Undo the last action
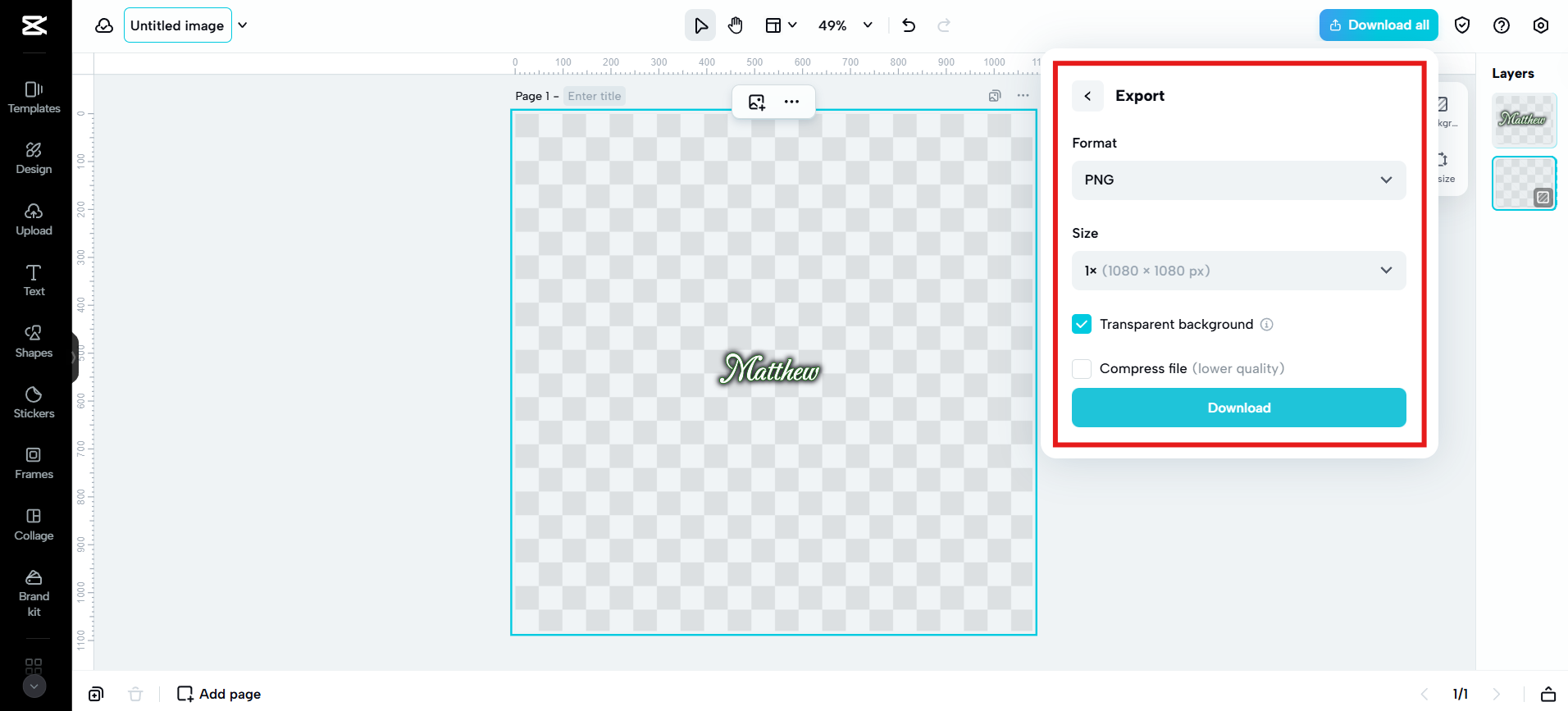The image size is (1568, 711). pos(909,25)
